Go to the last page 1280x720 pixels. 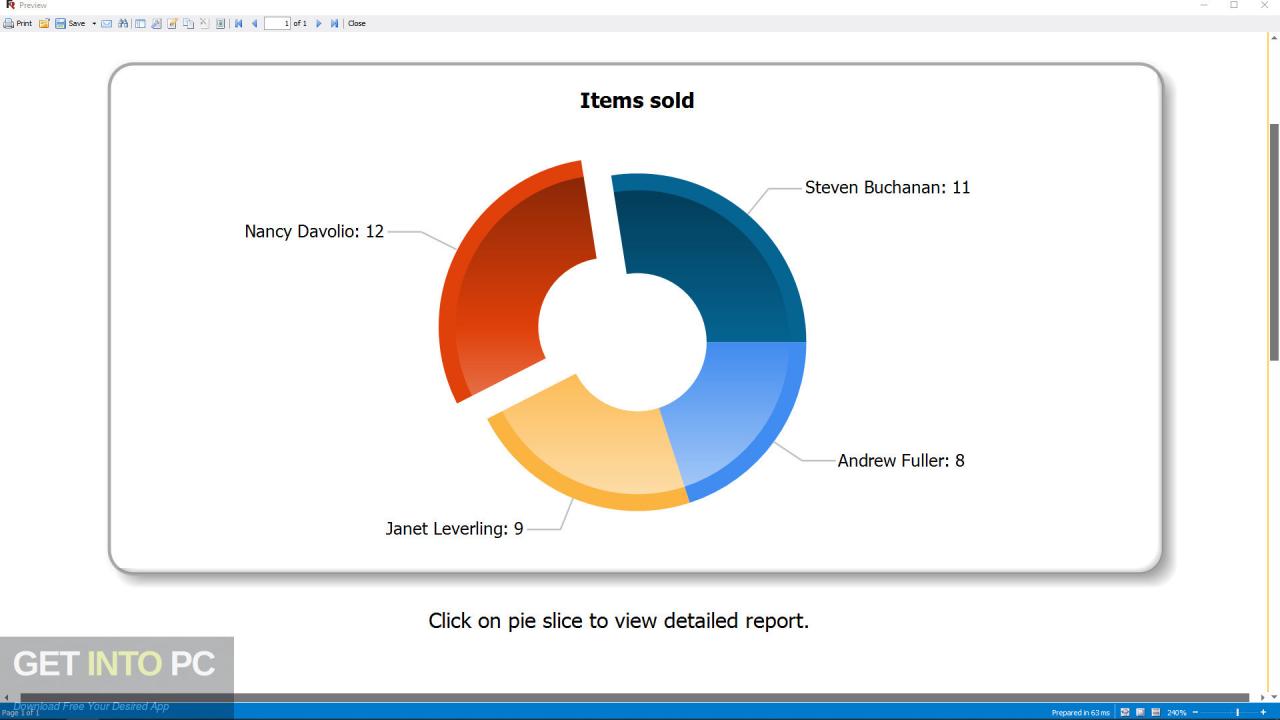pos(334,23)
